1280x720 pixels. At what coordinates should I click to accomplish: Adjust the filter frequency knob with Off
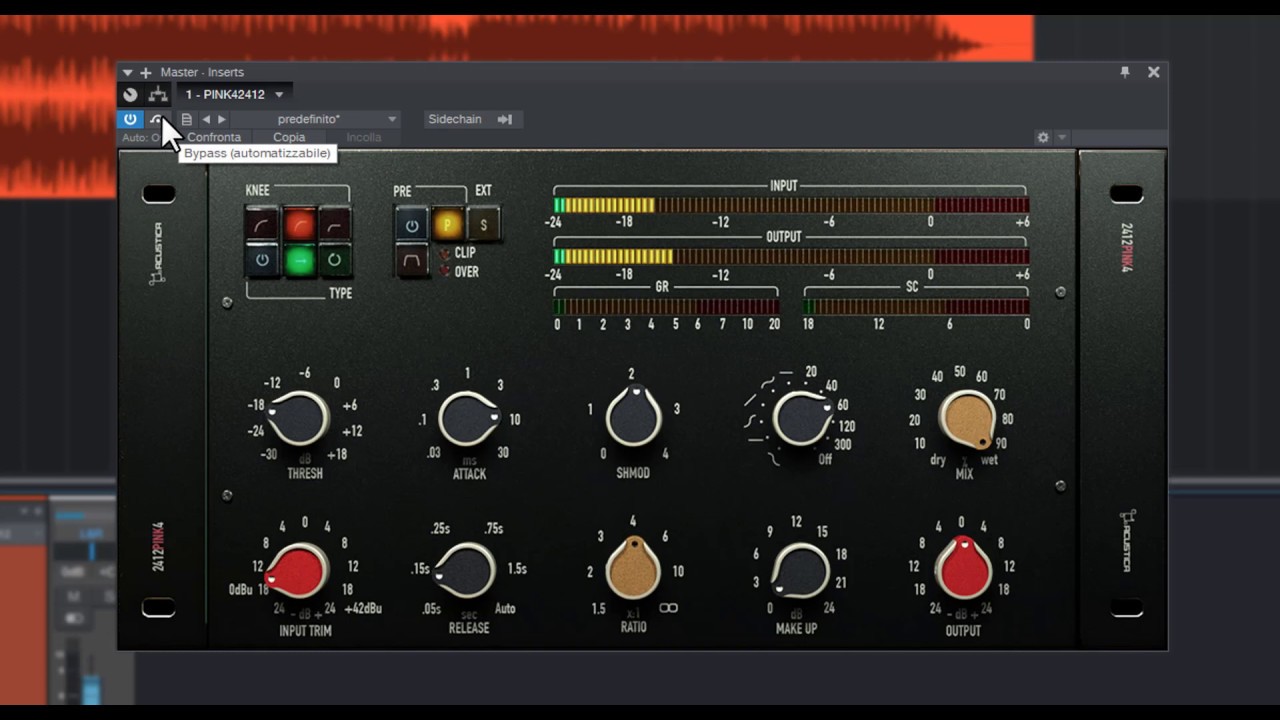pyautogui.click(x=802, y=418)
